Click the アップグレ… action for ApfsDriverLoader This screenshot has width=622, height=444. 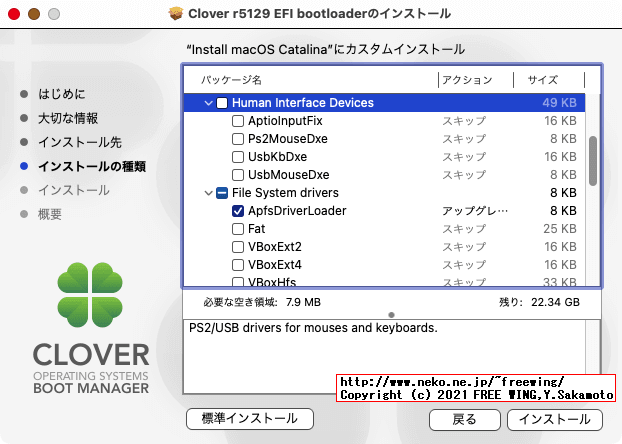point(475,211)
